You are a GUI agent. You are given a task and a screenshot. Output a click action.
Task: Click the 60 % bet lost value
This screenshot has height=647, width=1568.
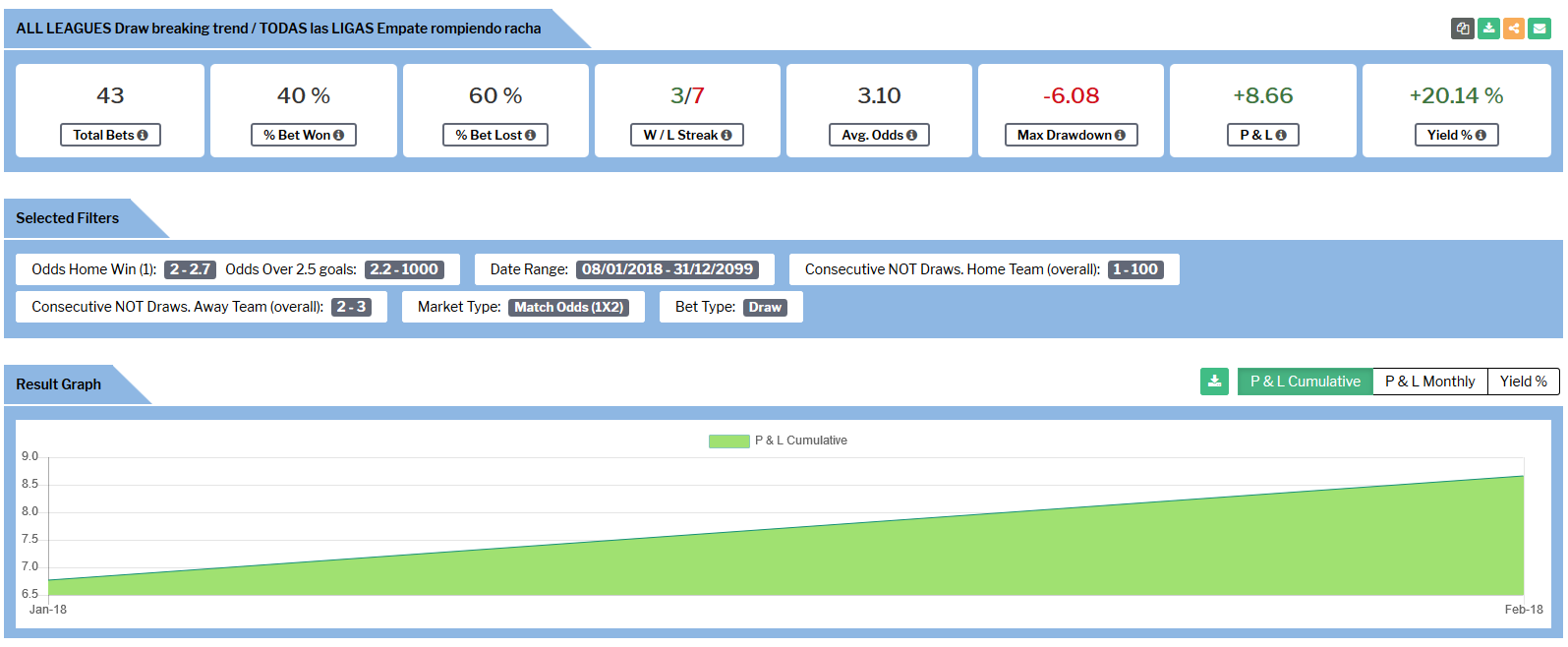(x=495, y=96)
